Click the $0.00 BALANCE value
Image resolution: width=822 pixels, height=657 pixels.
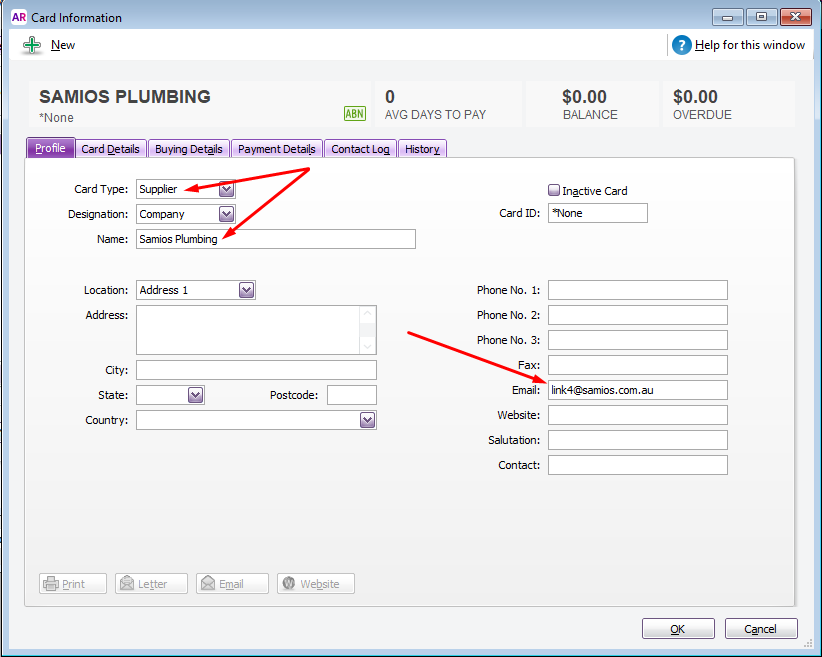[x=585, y=96]
